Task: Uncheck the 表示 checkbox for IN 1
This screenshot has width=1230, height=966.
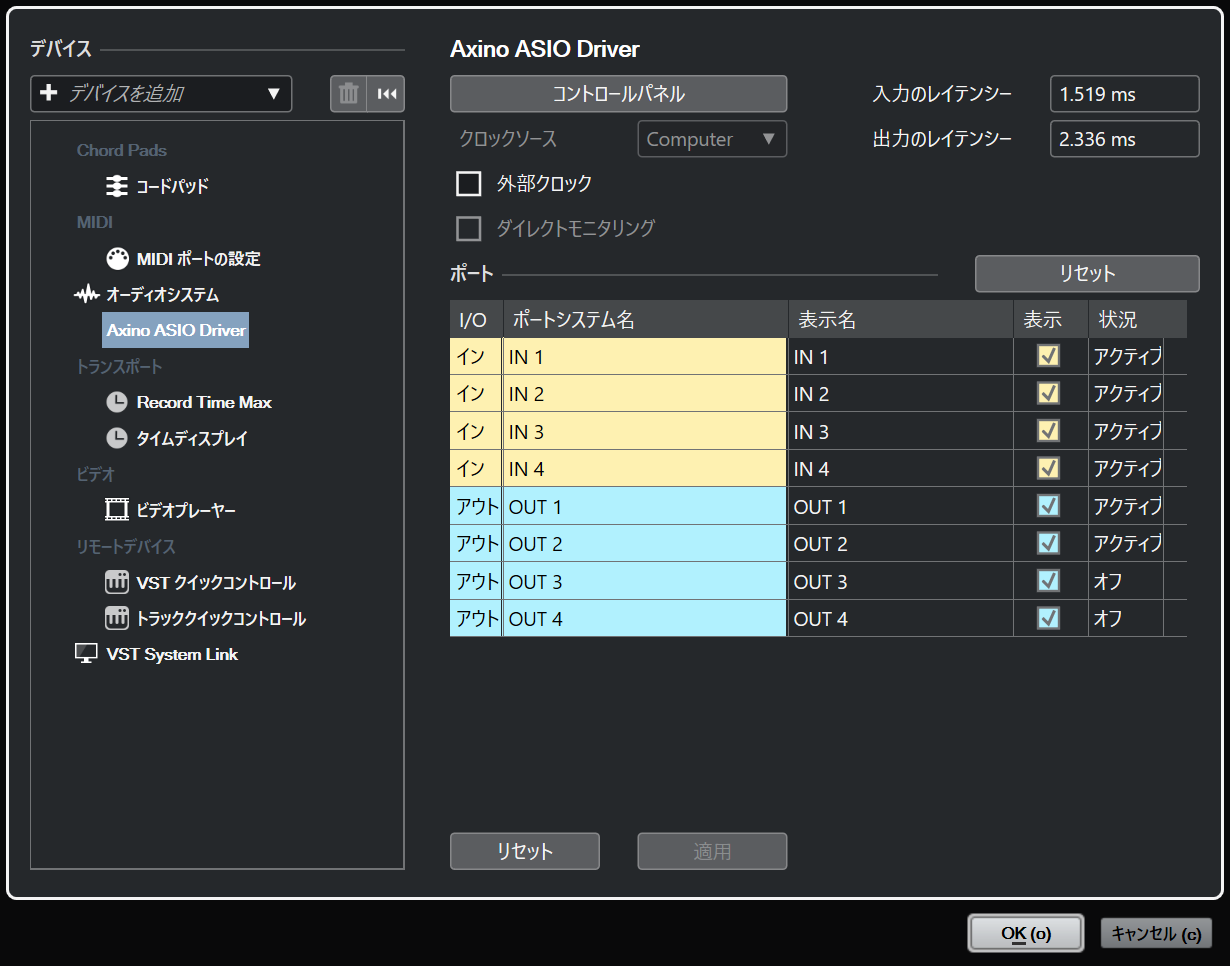Action: coord(1048,356)
